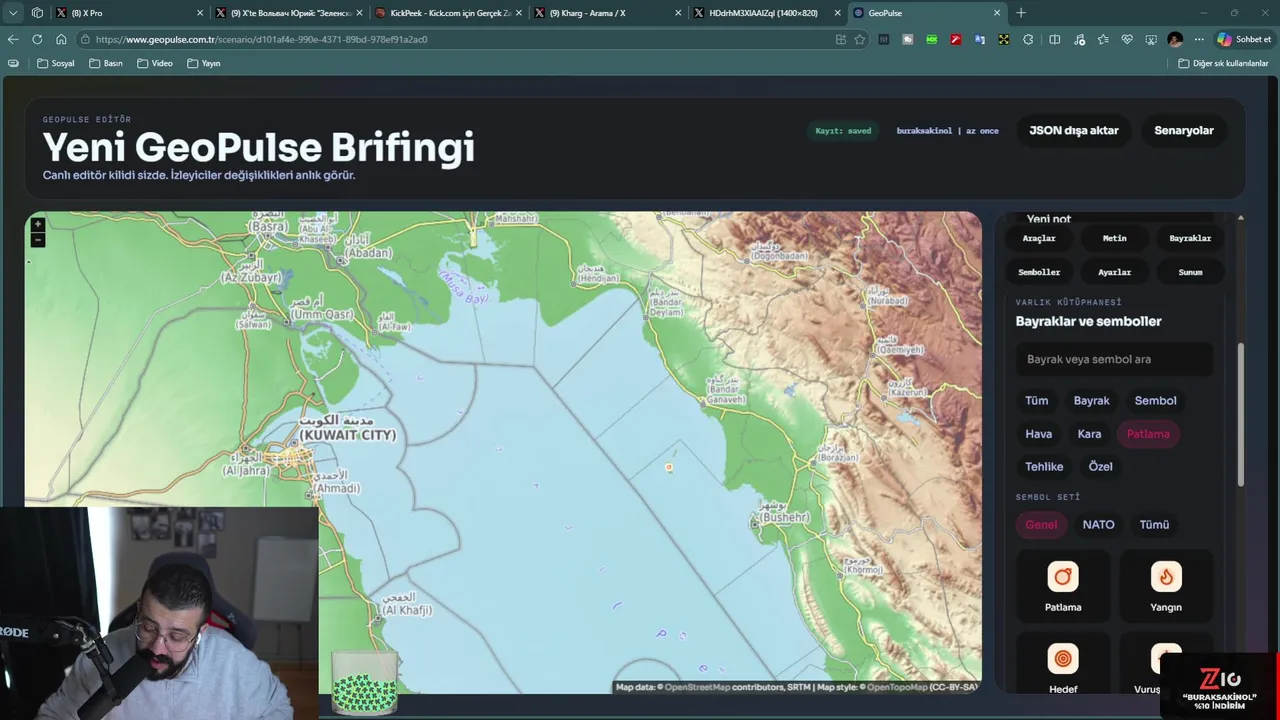Filter symbols by Tehlike category

point(1044,467)
